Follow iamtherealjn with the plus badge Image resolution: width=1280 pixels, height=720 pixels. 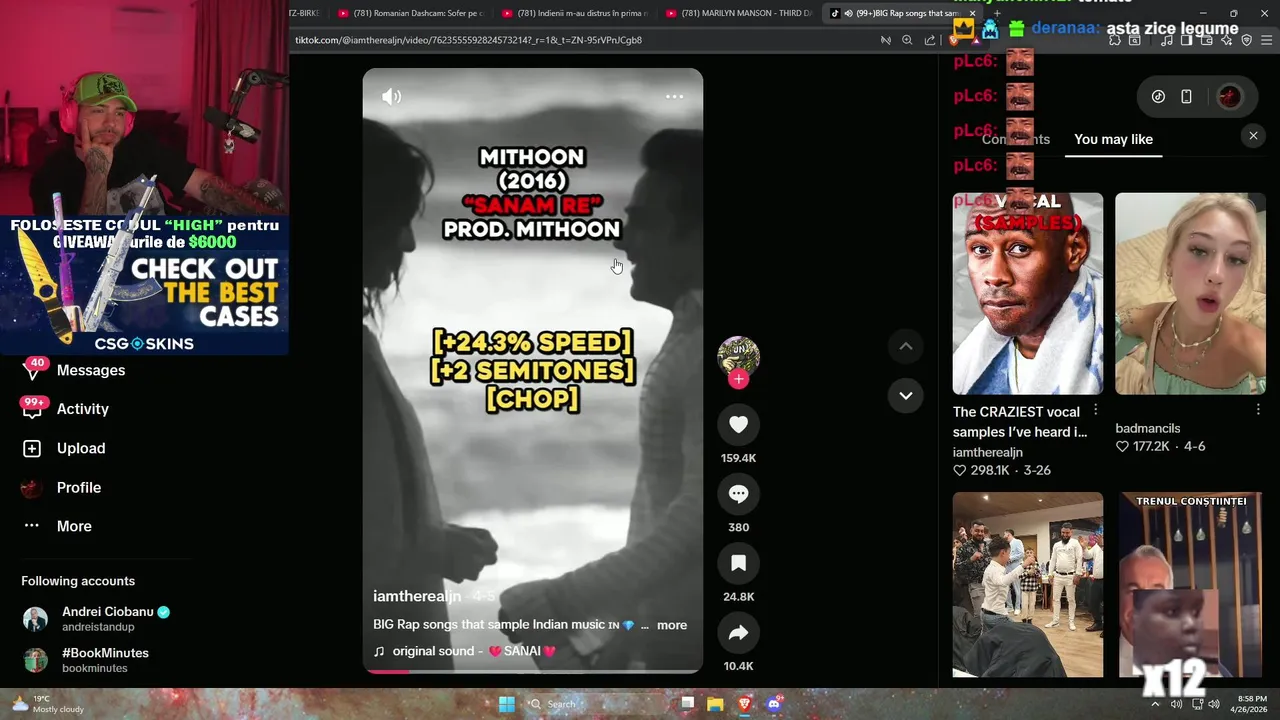click(x=738, y=379)
